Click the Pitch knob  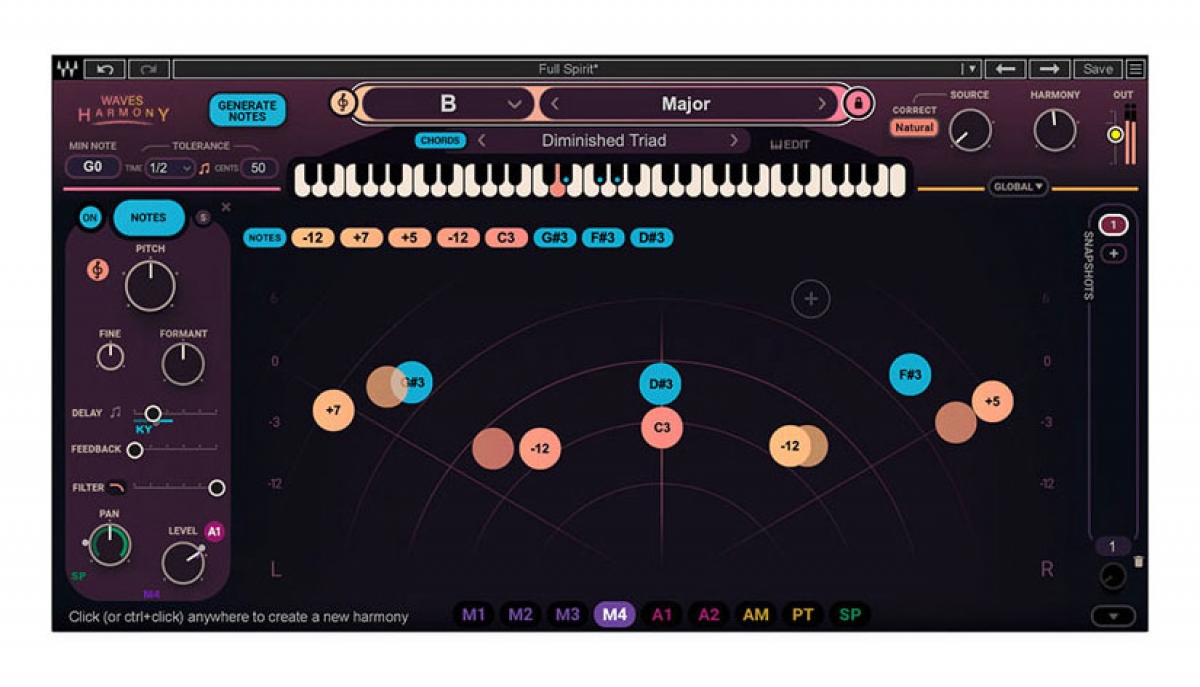150,286
